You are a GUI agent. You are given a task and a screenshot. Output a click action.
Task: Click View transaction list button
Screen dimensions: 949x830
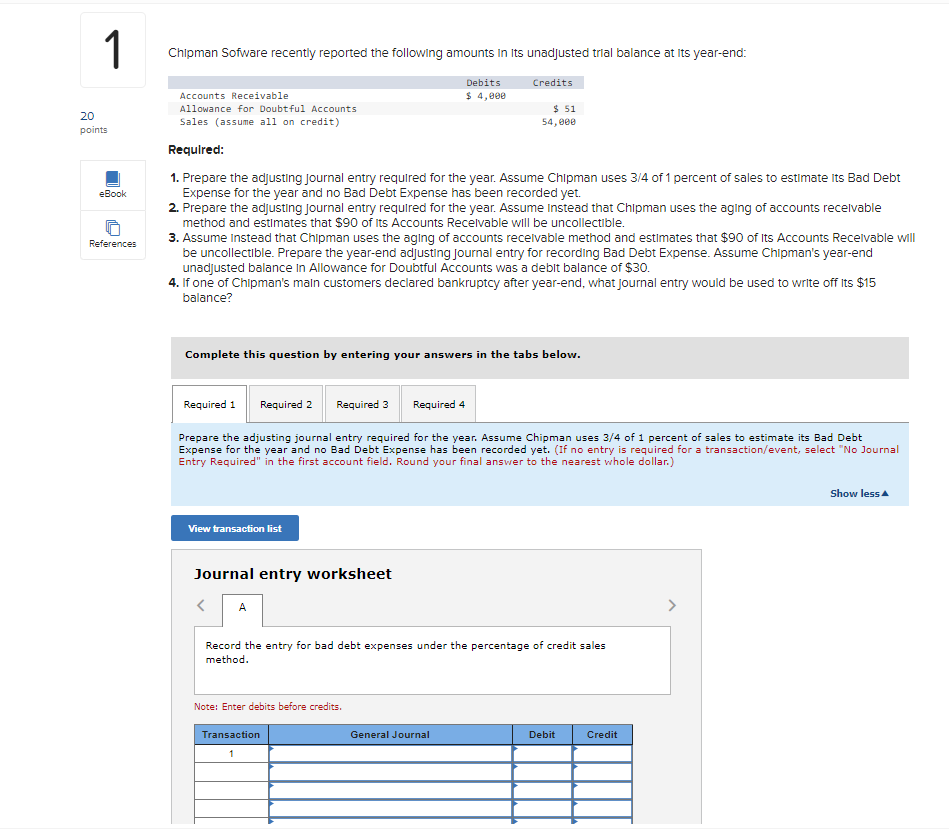(x=235, y=529)
